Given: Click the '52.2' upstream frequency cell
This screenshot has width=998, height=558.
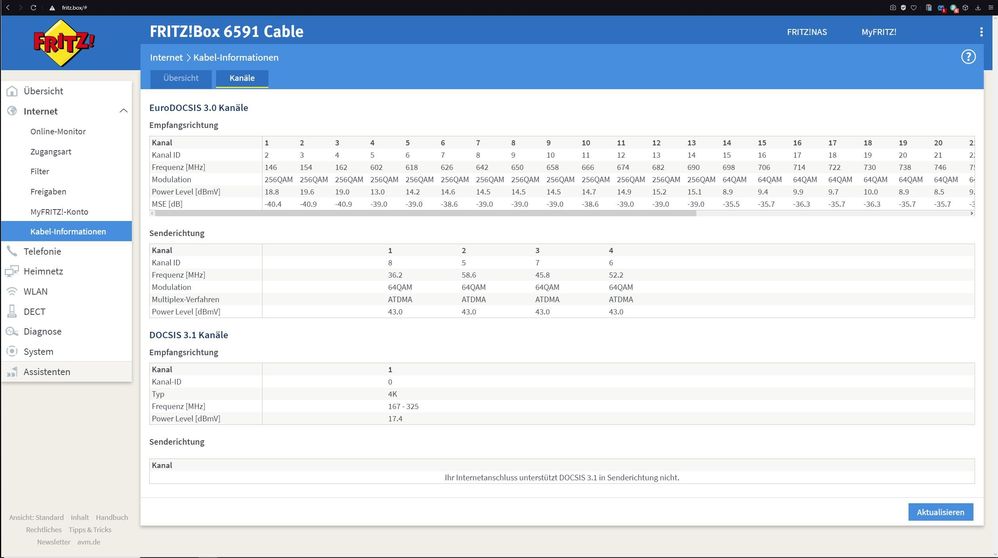Looking at the screenshot, I should click(x=615, y=275).
